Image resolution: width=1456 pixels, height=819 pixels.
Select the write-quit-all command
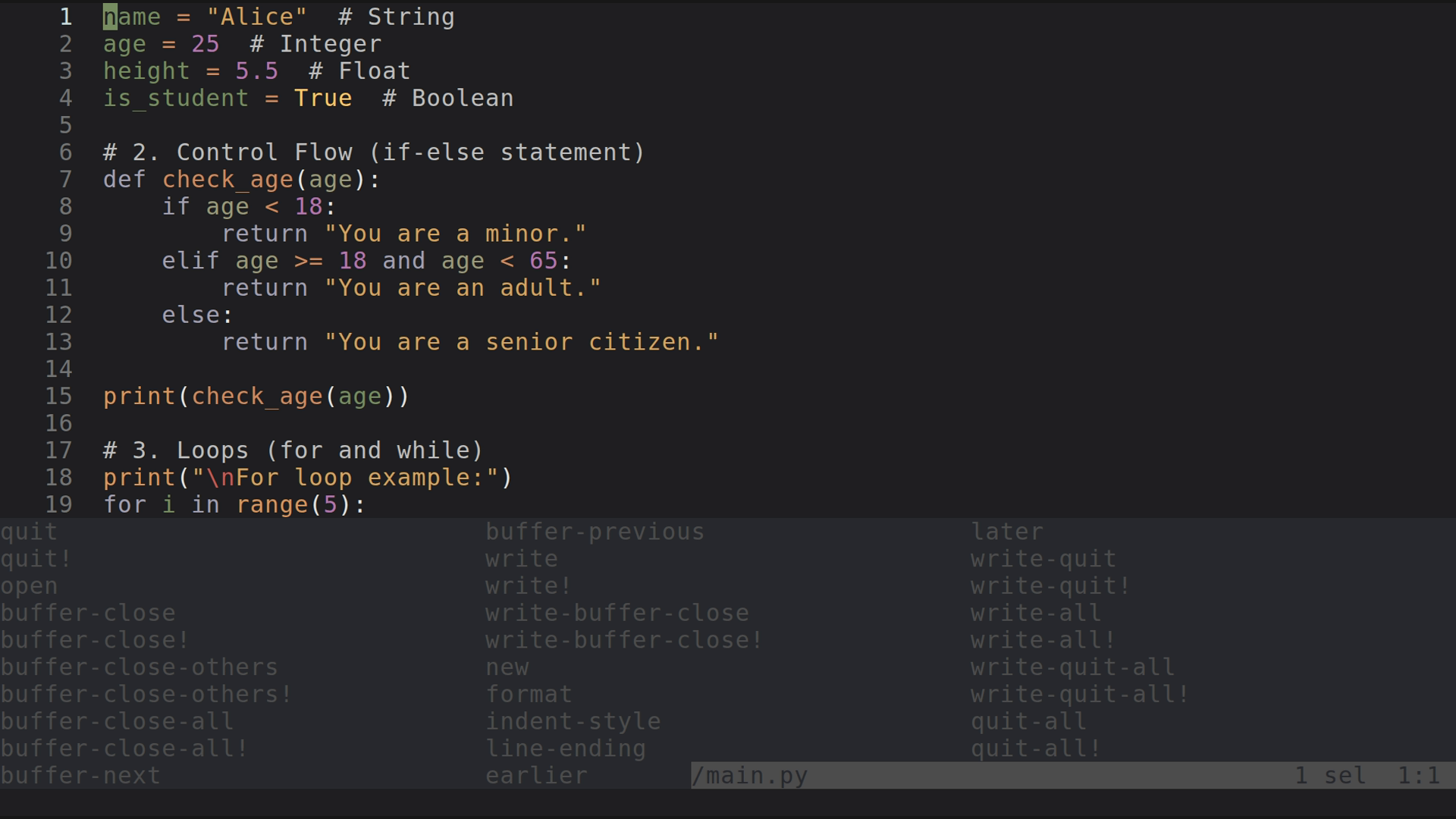click(1071, 667)
